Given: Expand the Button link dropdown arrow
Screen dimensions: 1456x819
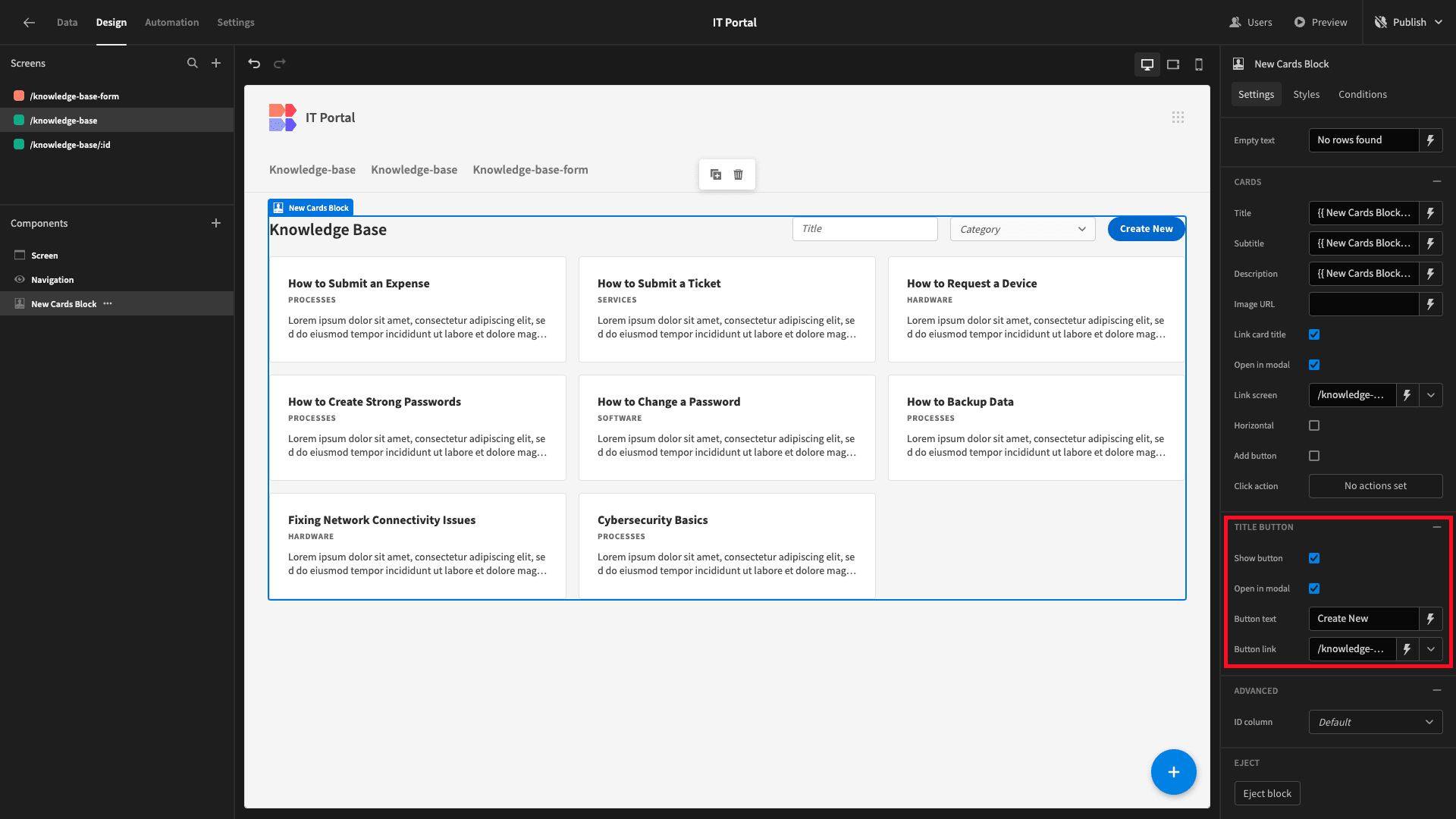Looking at the screenshot, I should point(1431,649).
